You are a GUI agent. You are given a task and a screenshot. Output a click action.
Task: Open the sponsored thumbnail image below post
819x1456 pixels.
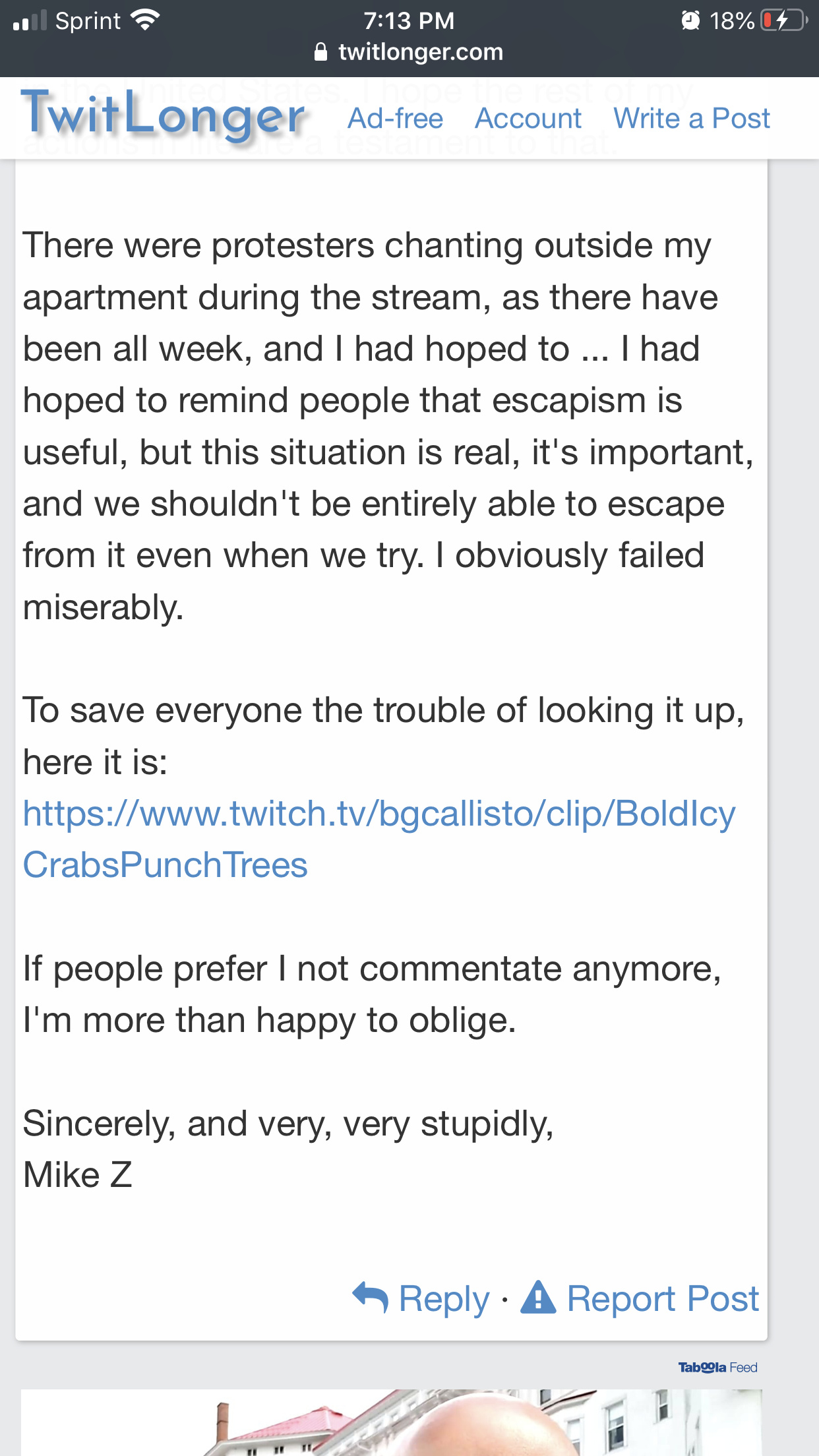392,1422
